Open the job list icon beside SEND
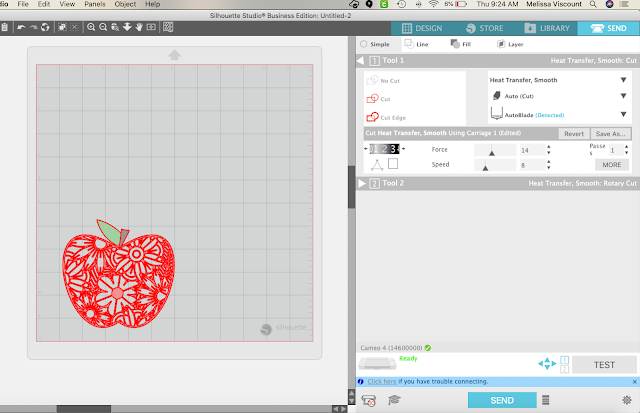640x413 pixels. click(545, 400)
